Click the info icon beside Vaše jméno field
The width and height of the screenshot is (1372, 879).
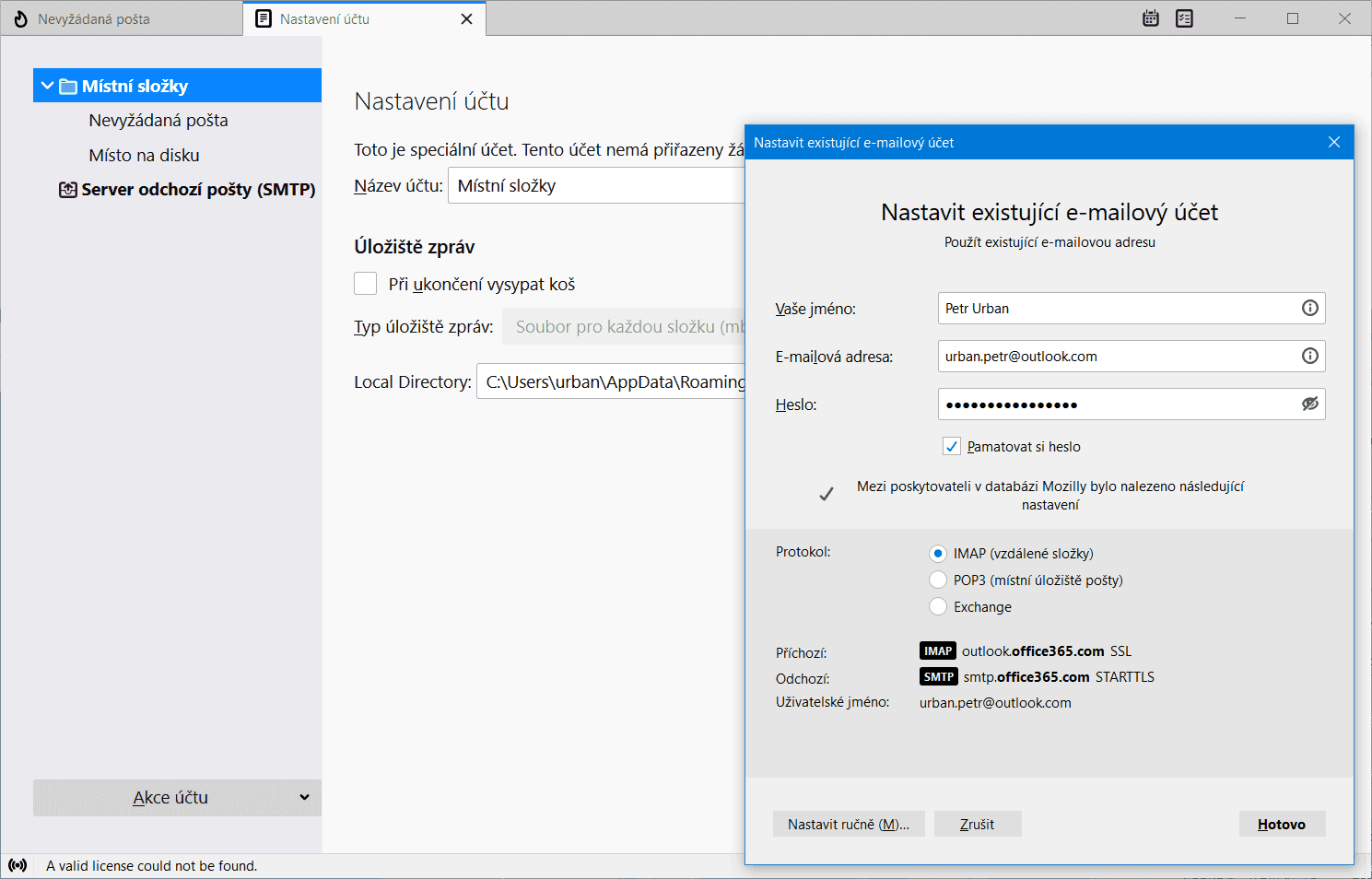coord(1309,308)
